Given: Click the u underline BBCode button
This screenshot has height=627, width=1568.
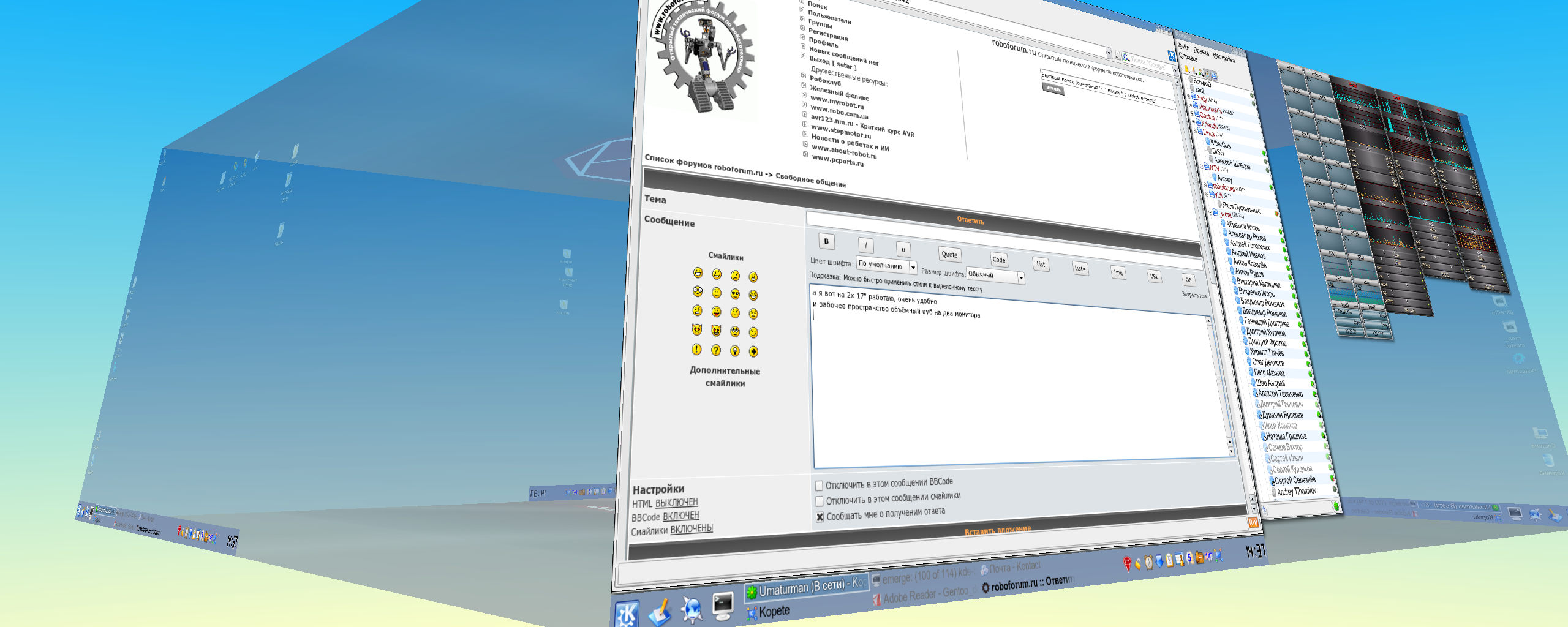Looking at the screenshot, I should click(903, 250).
